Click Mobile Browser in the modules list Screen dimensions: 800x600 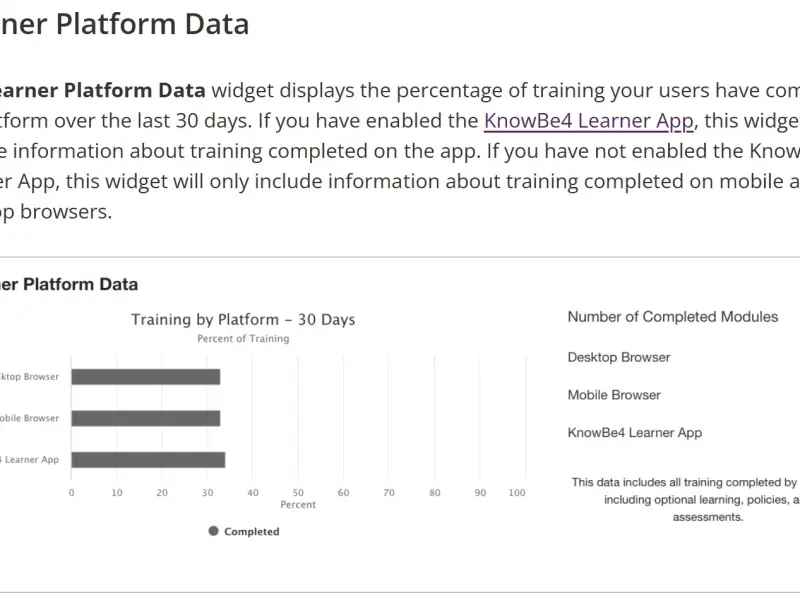point(614,395)
